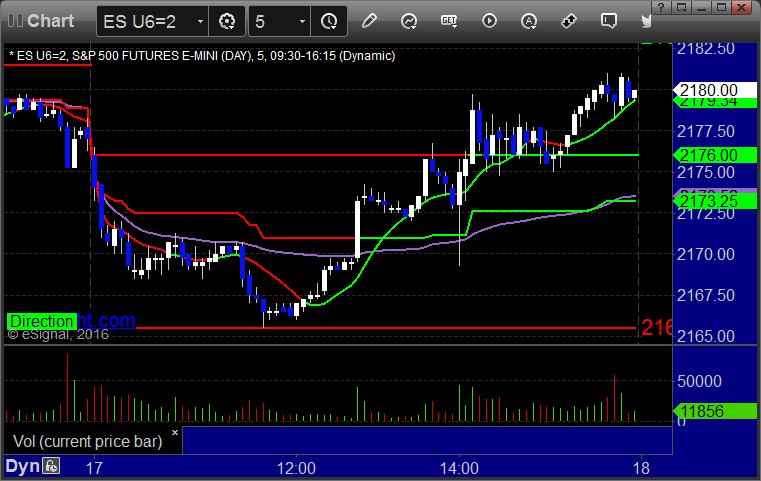Maximize the chart window
The image size is (761, 481).
[722, 7]
